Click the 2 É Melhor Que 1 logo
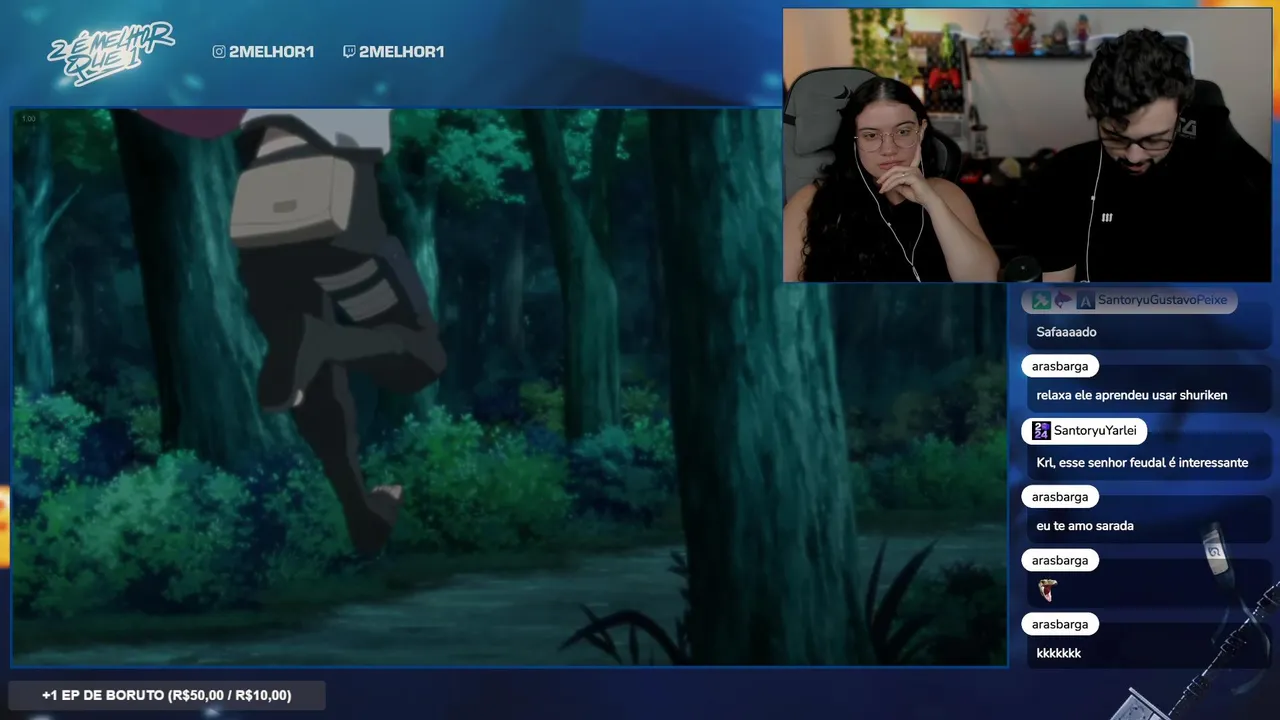This screenshot has height=720, width=1280. (111, 54)
